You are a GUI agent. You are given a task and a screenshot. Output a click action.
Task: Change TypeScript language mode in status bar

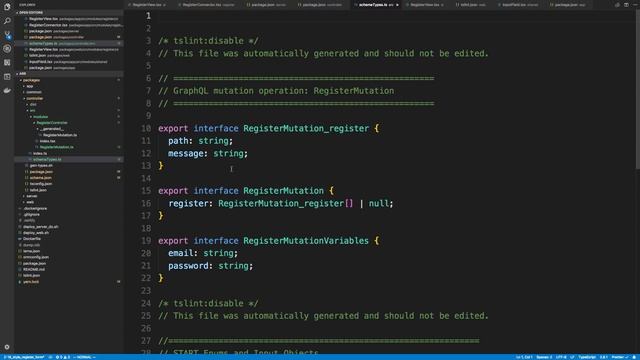(587, 357)
